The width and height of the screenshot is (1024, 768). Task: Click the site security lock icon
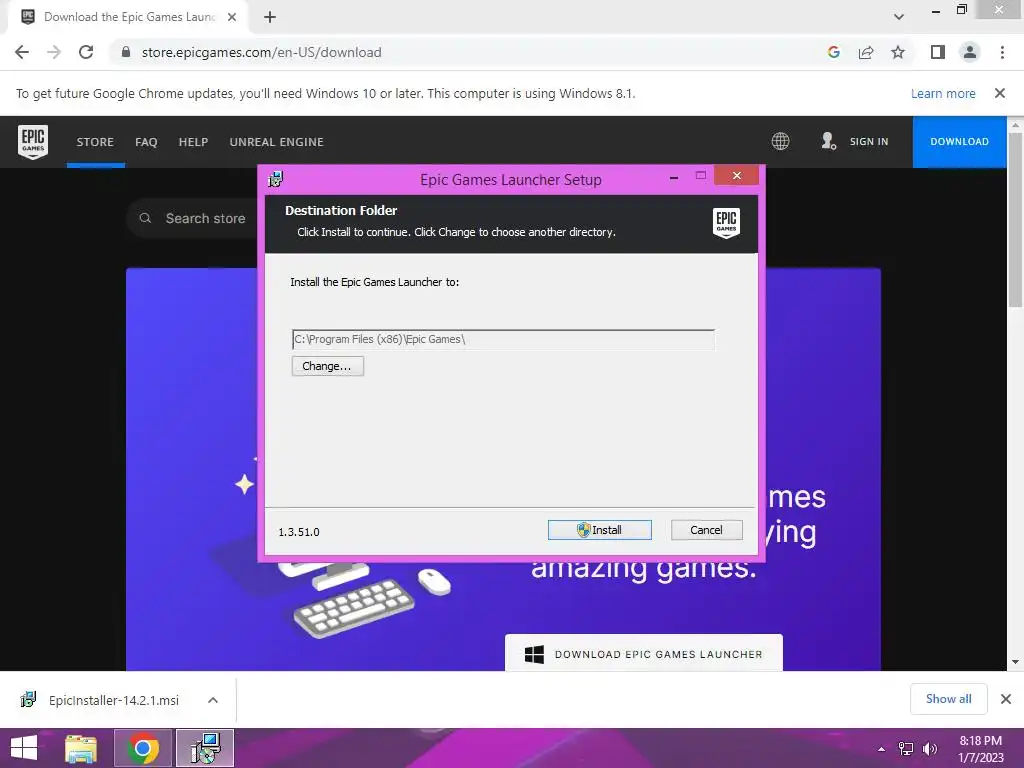pos(126,52)
